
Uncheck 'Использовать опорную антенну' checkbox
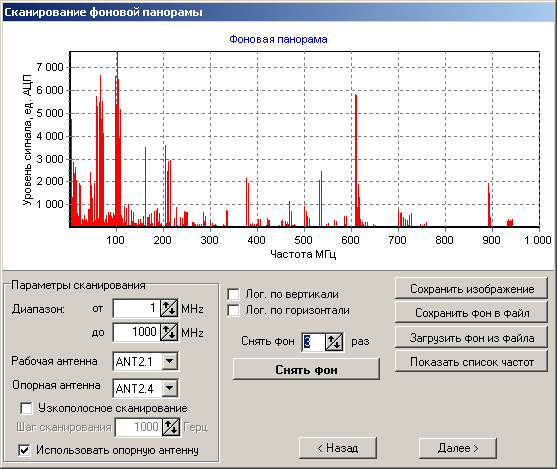coord(24,451)
